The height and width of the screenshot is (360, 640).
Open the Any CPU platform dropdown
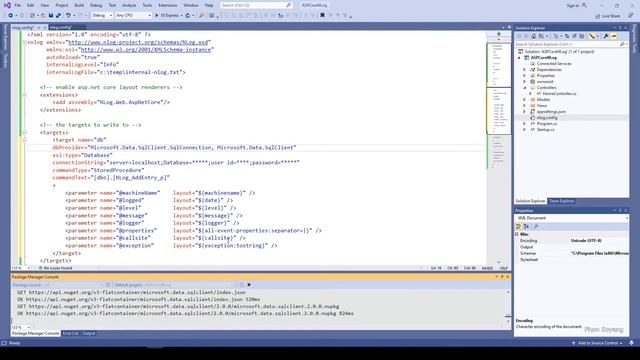coord(133,16)
